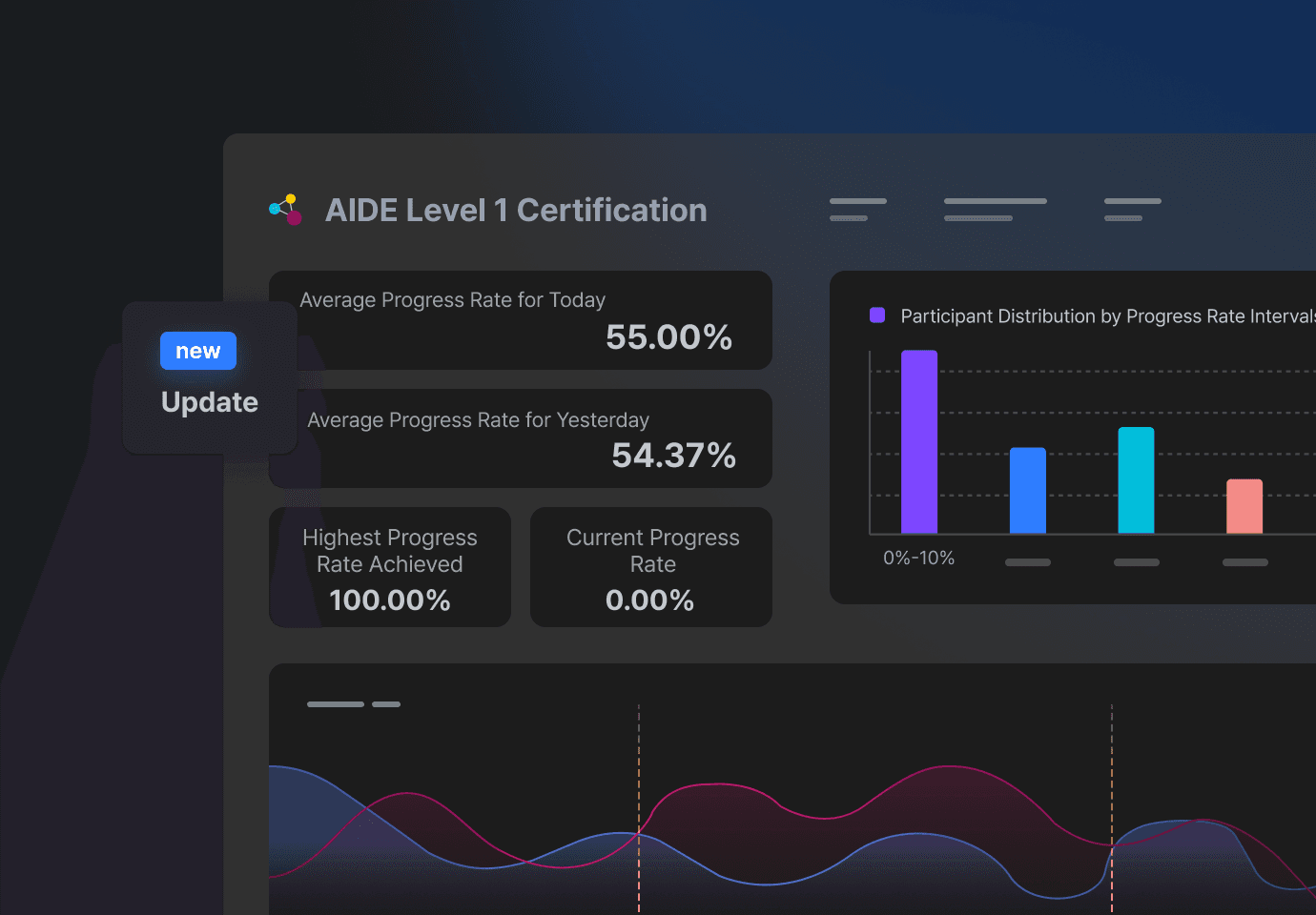Screen dimensions: 1316x915
Task: Click the blue 'new' badge
Action: pos(198,351)
